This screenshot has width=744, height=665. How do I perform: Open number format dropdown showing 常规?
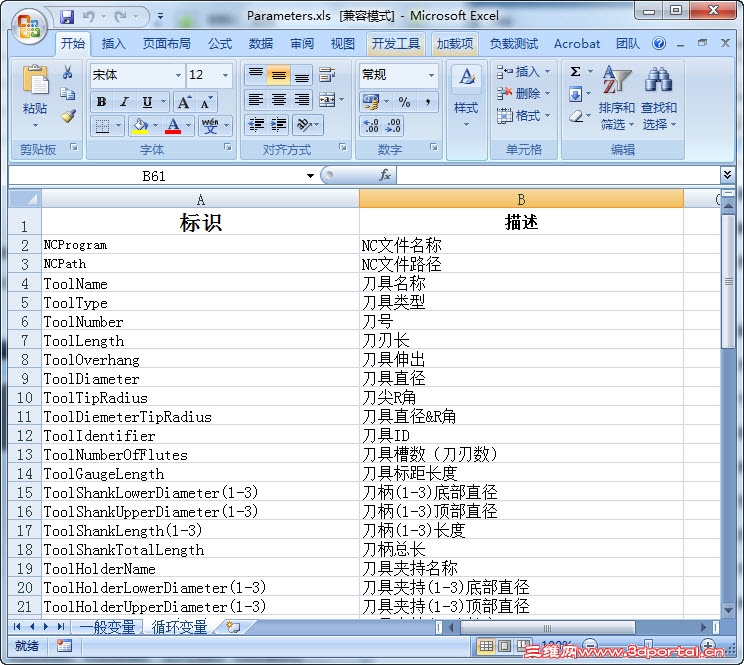tap(431, 75)
